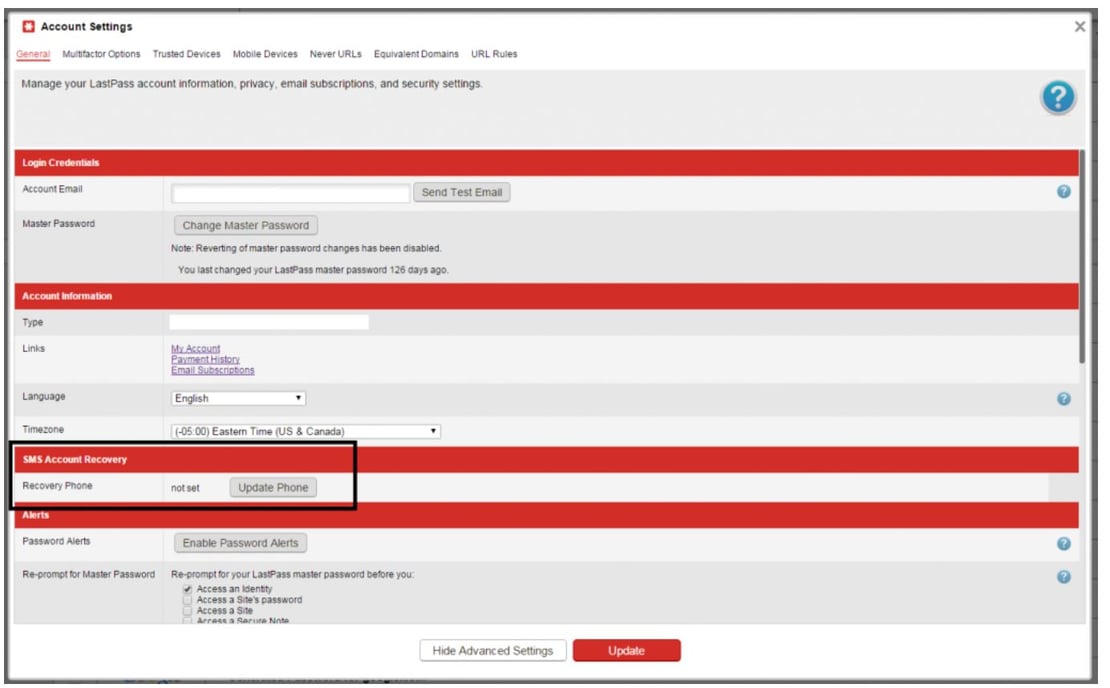Click the Recovery Phone label
Screen dimensions: 1110x688
[x=57, y=486]
